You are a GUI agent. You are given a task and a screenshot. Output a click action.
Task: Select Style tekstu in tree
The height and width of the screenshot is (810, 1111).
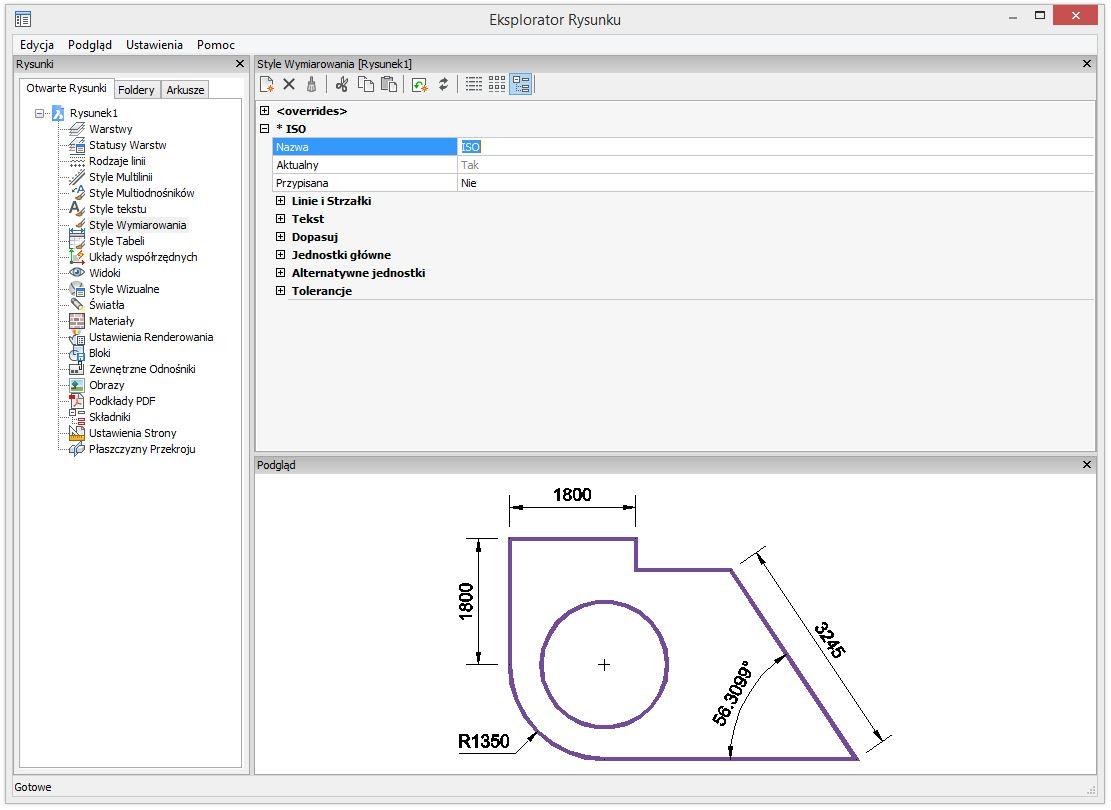click(118, 209)
